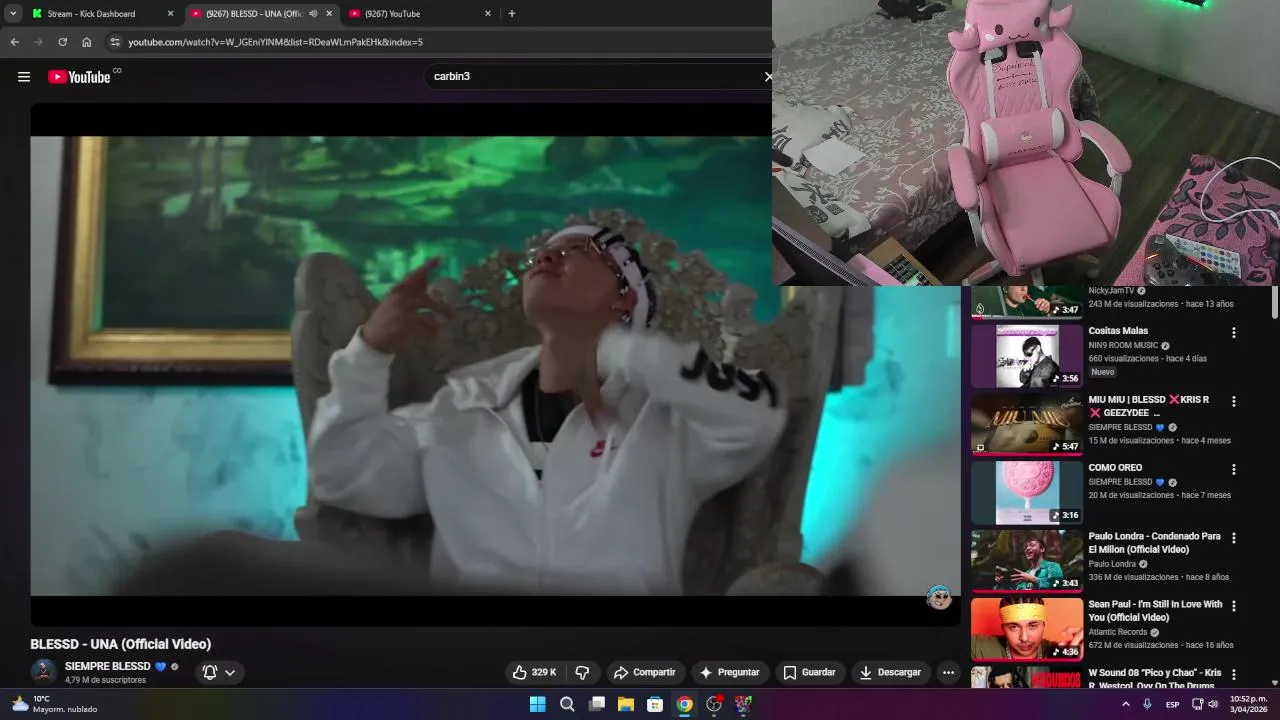Expand notification bell subscription options
1280x720 pixels.
point(219,672)
